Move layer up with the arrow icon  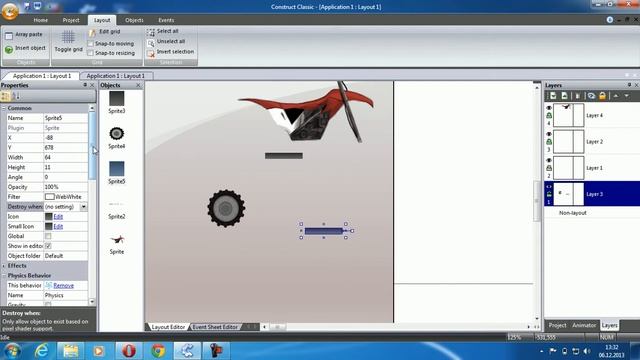tap(616, 96)
